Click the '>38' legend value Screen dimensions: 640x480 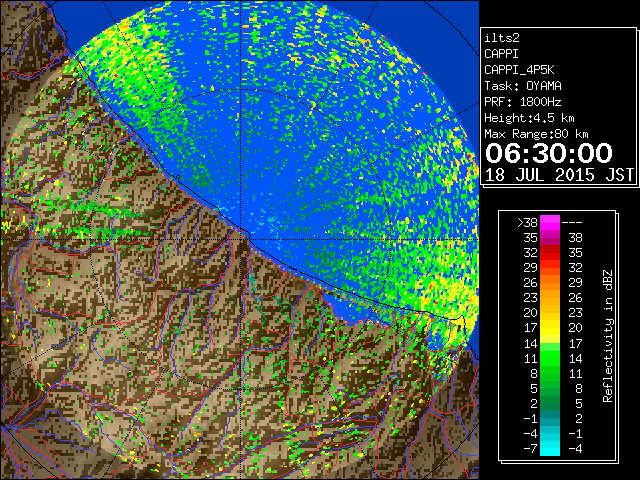tap(527, 222)
